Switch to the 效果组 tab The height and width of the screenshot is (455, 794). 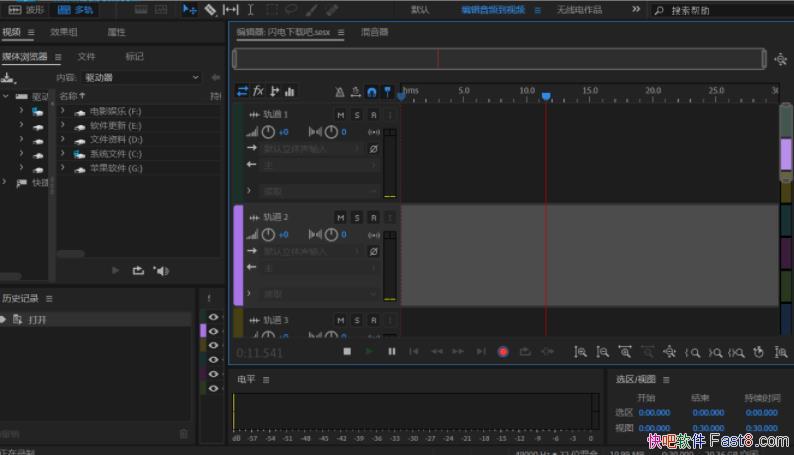click(64, 32)
